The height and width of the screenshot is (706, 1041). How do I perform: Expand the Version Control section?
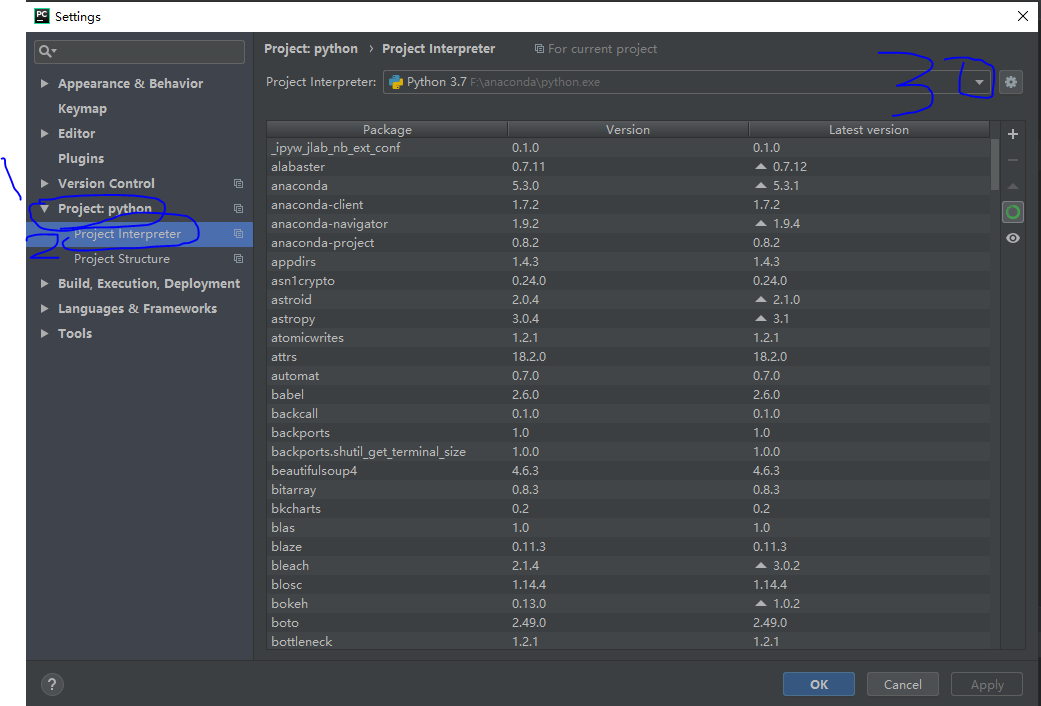[44, 183]
